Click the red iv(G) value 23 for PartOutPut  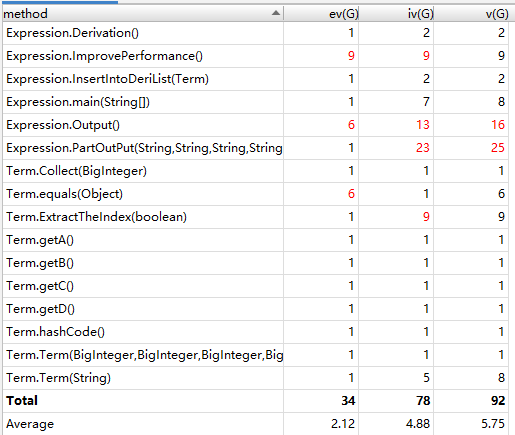[x=423, y=148]
